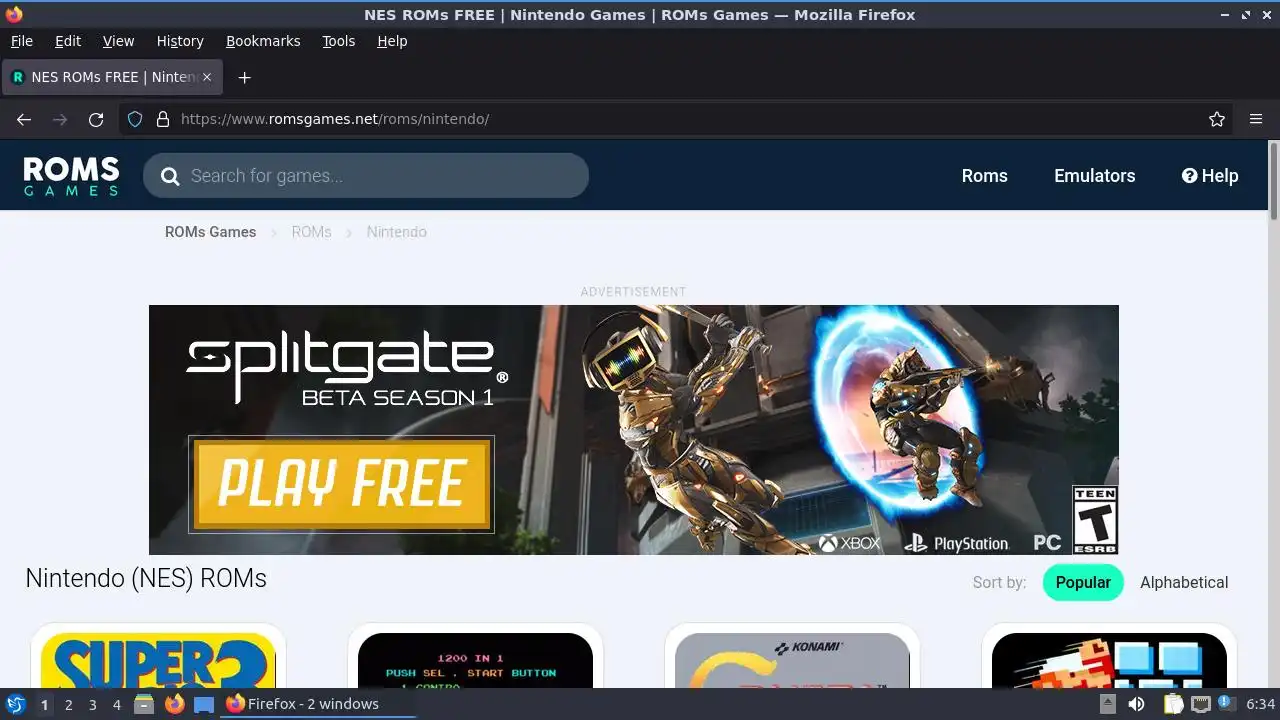Switch to workspace 2
The width and height of the screenshot is (1280, 720).
point(68,705)
